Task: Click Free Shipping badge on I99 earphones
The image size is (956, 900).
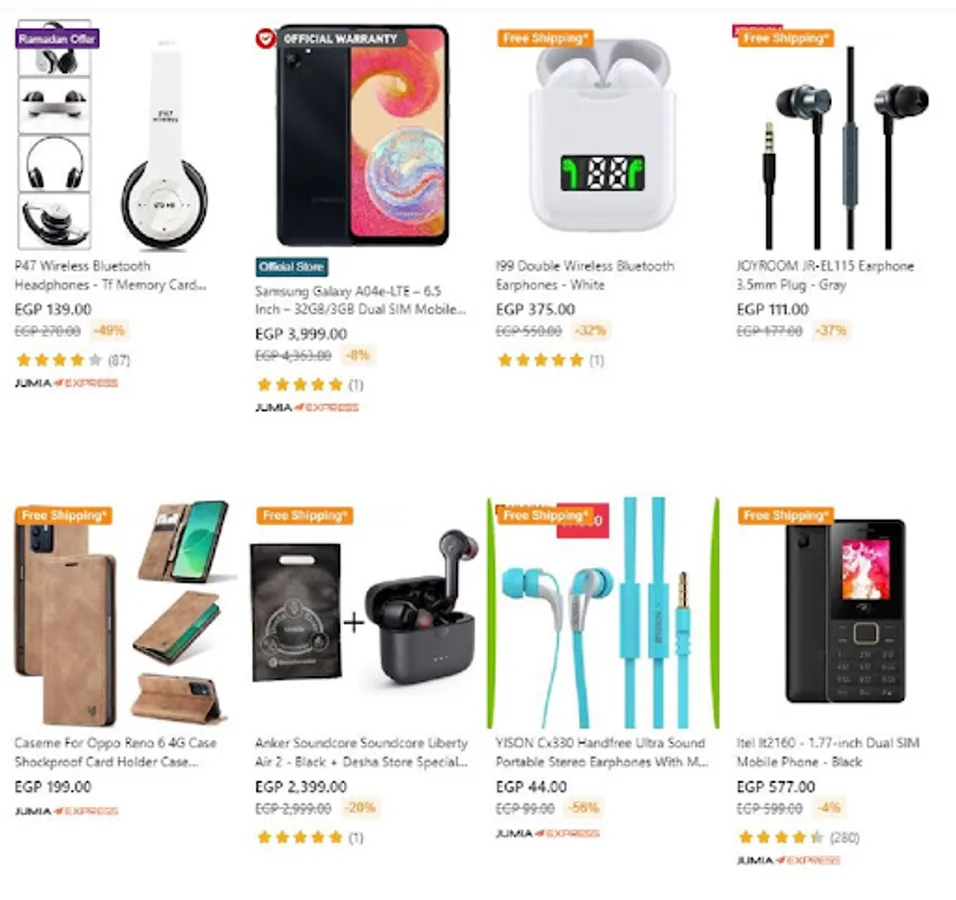Action: tap(544, 38)
